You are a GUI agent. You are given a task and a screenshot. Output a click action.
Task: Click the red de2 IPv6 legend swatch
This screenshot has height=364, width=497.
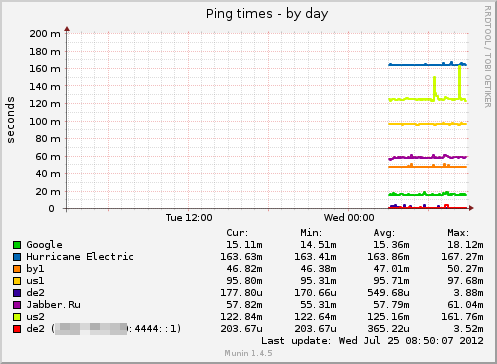click(x=17, y=329)
